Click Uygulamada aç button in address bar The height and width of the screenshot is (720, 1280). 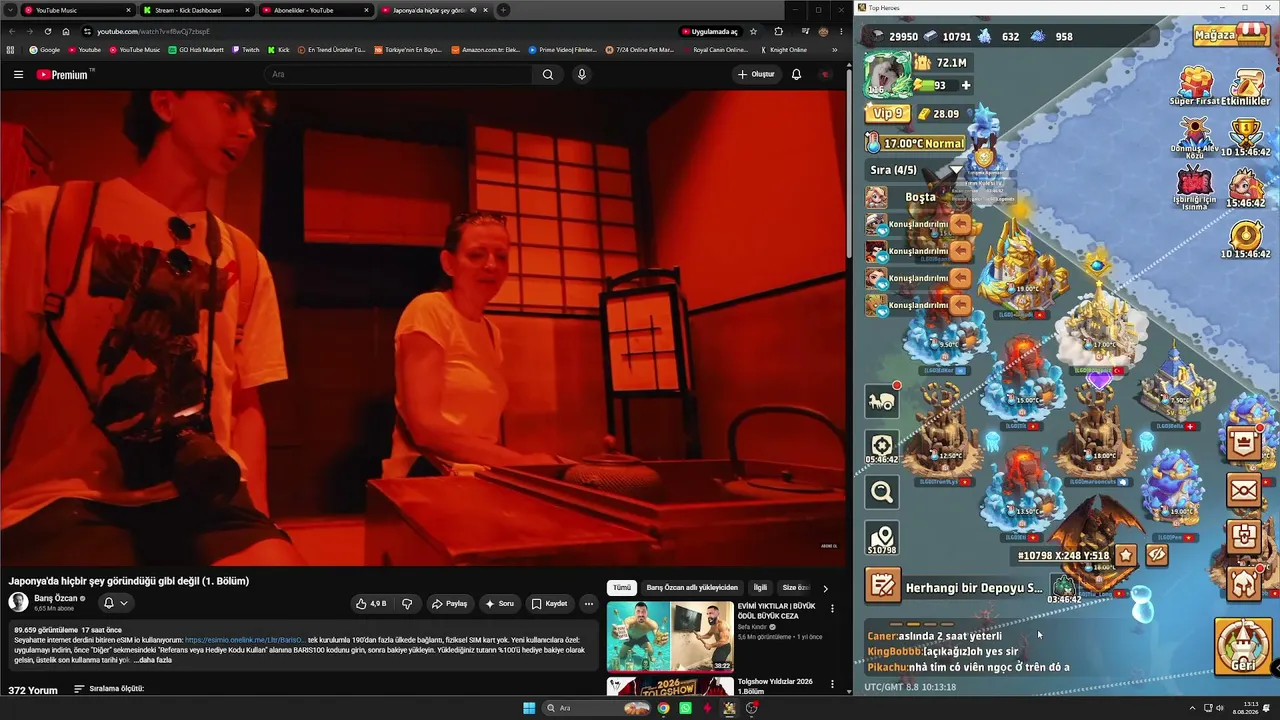(x=709, y=31)
